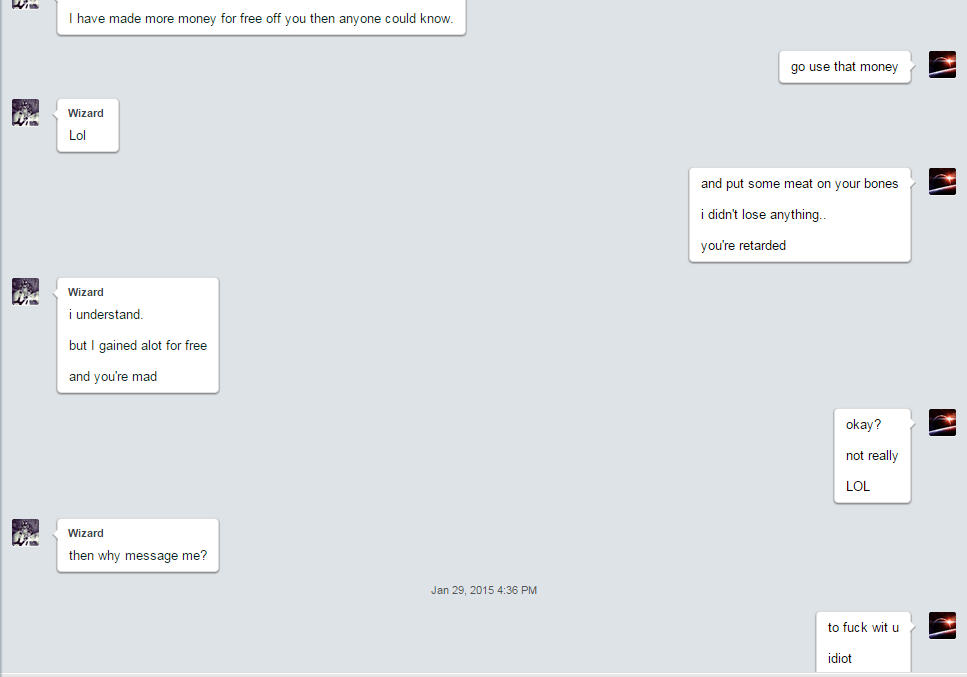Click the Wizard name above "Lol"
The image size is (967, 677).
point(86,113)
